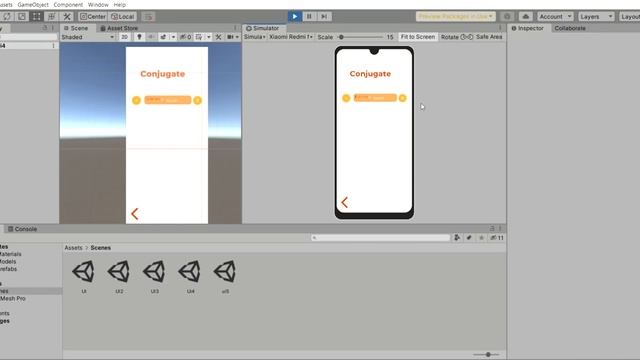Click the grid snapping icon in toolbar
The width and height of the screenshot is (640, 360).
click(149, 17)
